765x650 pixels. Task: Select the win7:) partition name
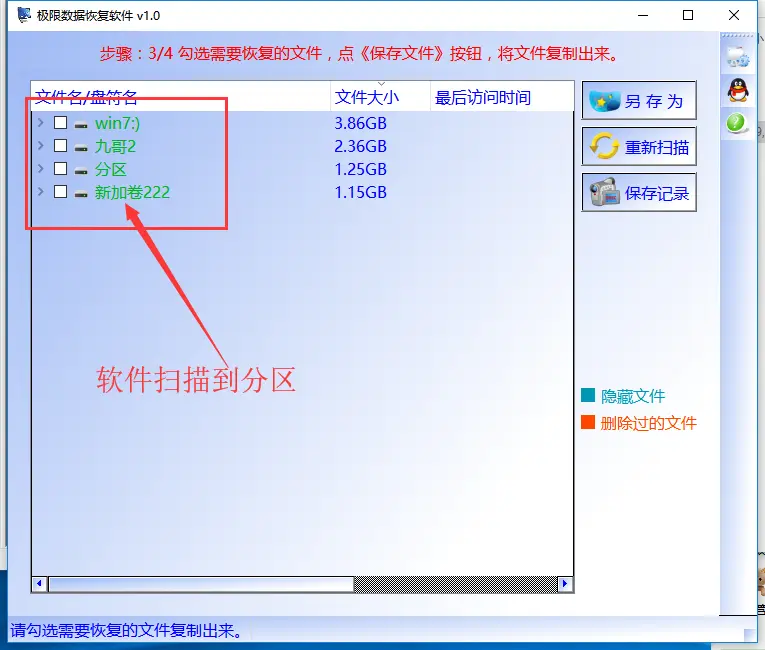pyautogui.click(x=117, y=123)
